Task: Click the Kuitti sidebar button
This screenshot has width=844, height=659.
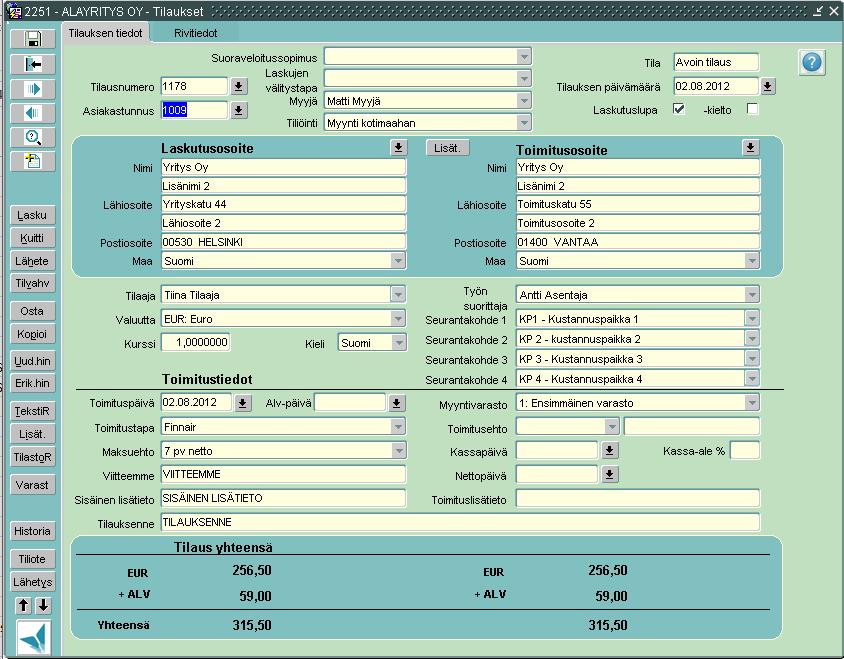Action: coord(33,239)
